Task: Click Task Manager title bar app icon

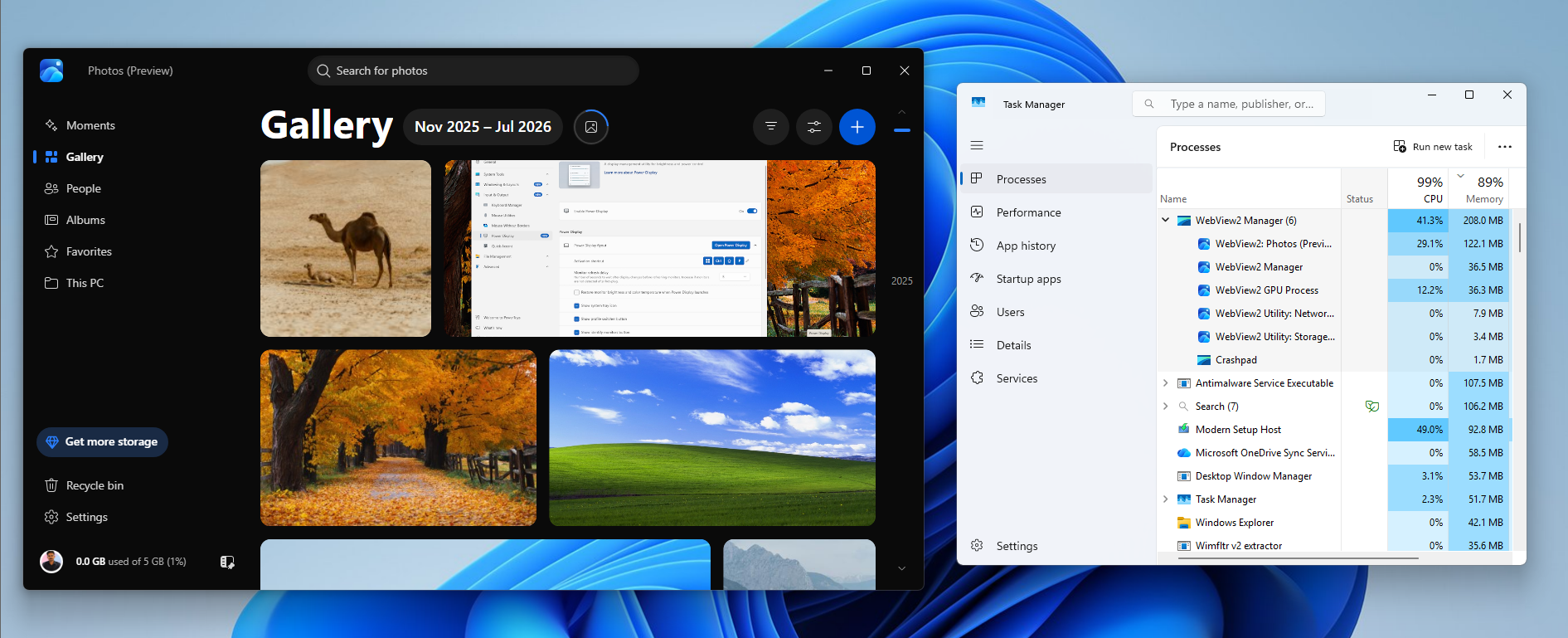Action: pyautogui.click(x=978, y=103)
